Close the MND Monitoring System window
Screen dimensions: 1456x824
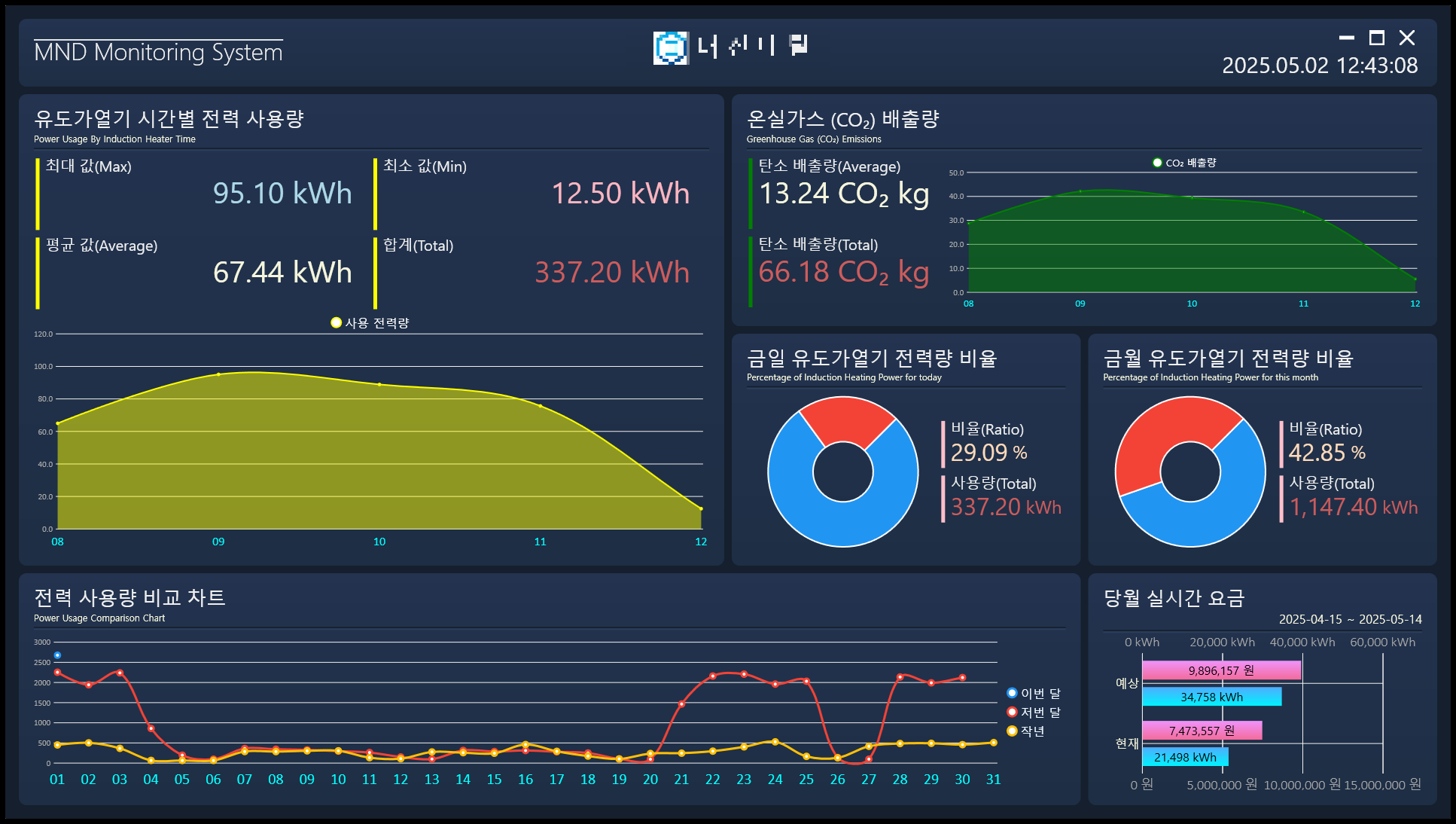1407,38
